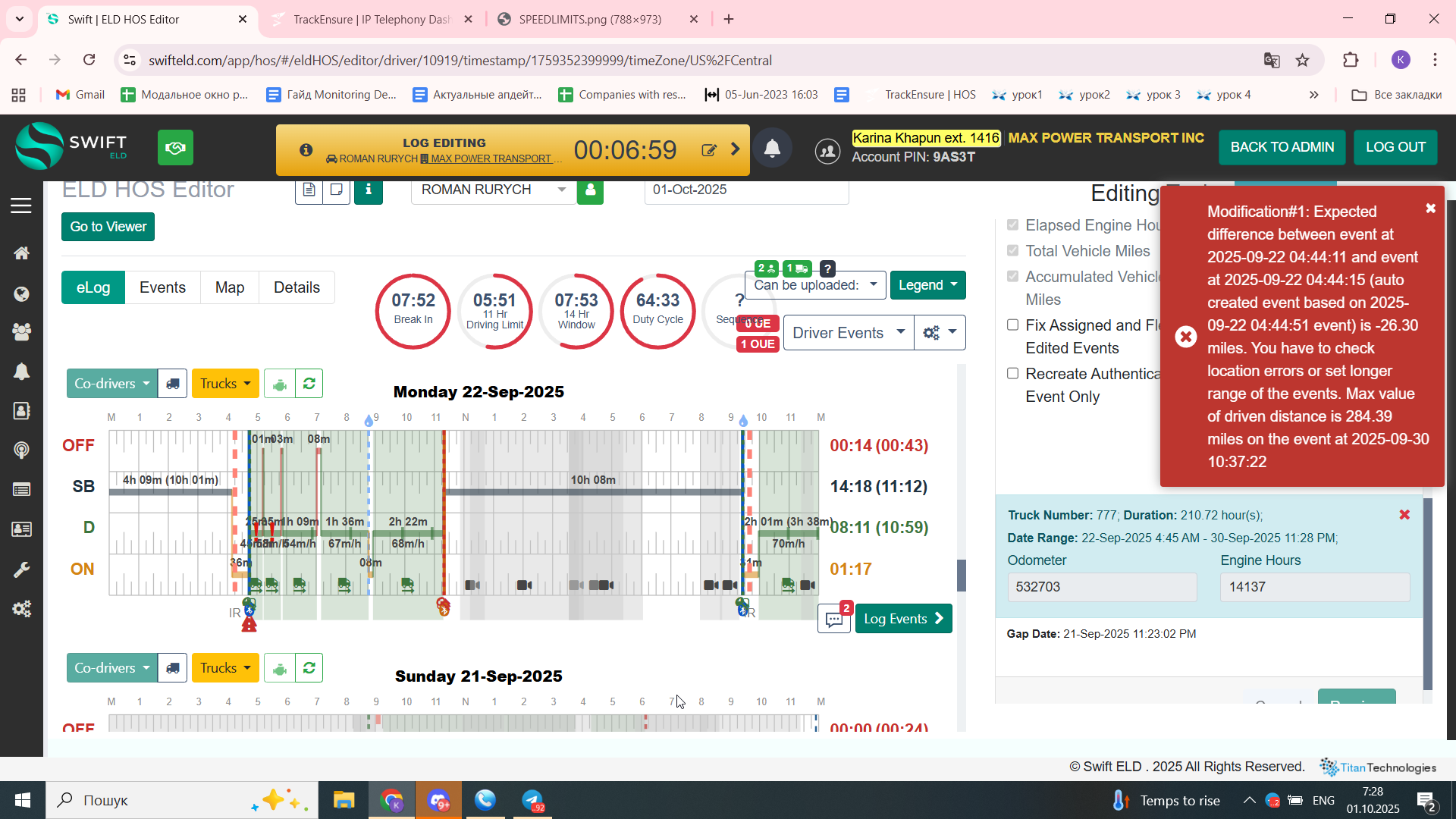This screenshot has width=1456, height=819.
Task: Click the edit pencil in Log Editing banner
Action: 709,150
